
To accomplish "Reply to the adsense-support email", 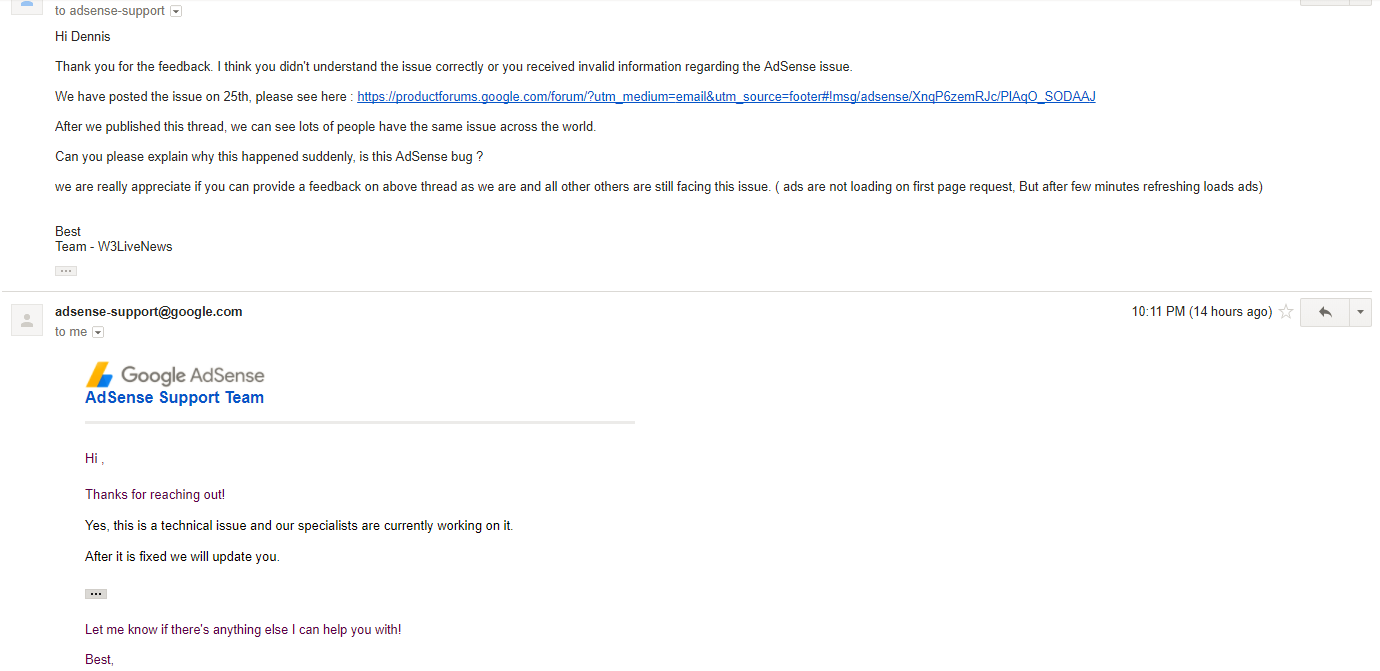I will click(x=1325, y=312).
